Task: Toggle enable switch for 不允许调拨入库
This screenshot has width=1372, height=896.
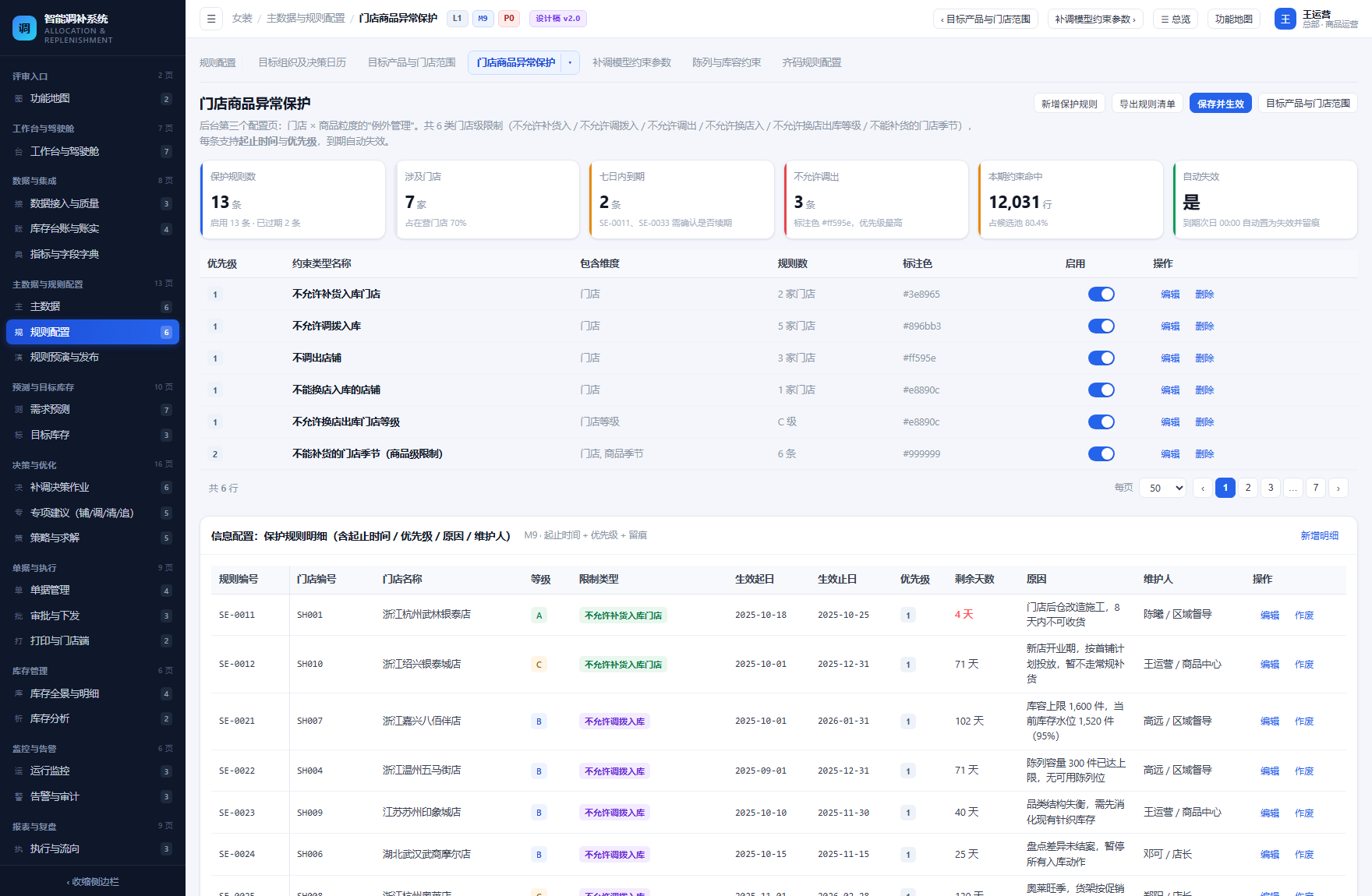Action: click(x=1101, y=326)
